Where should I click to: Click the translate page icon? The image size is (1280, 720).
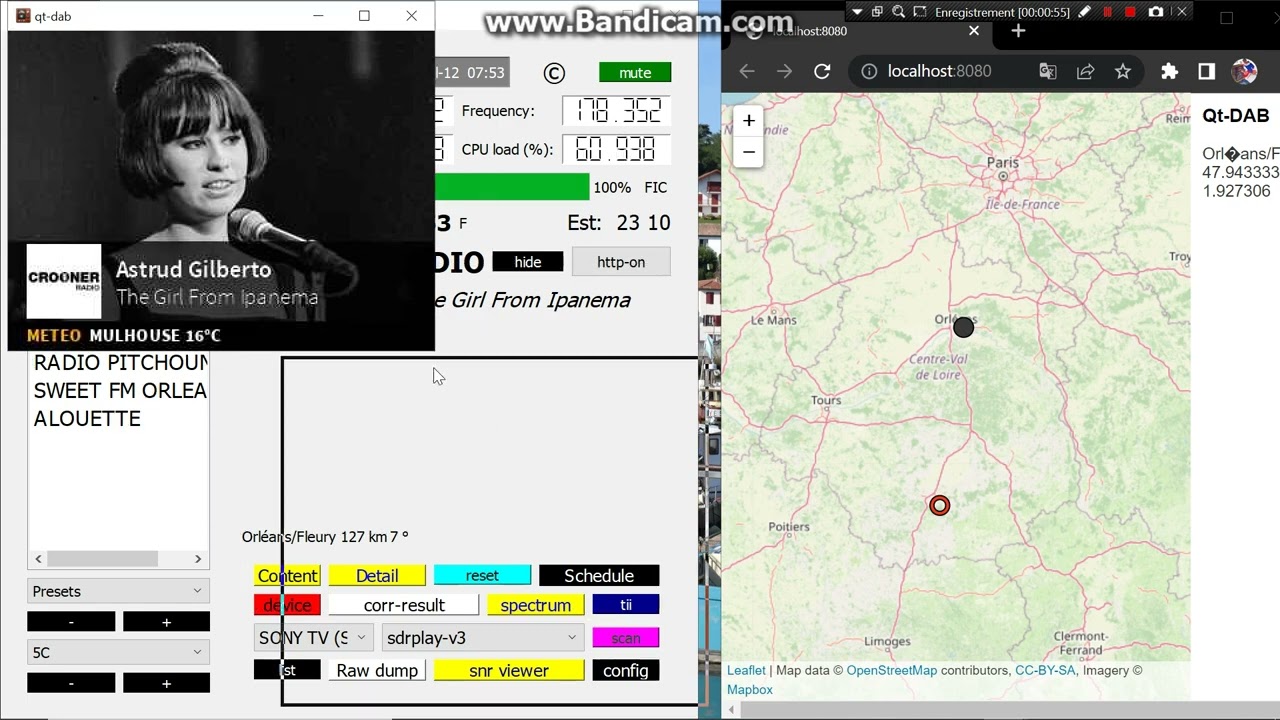click(x=1048, y=71)
